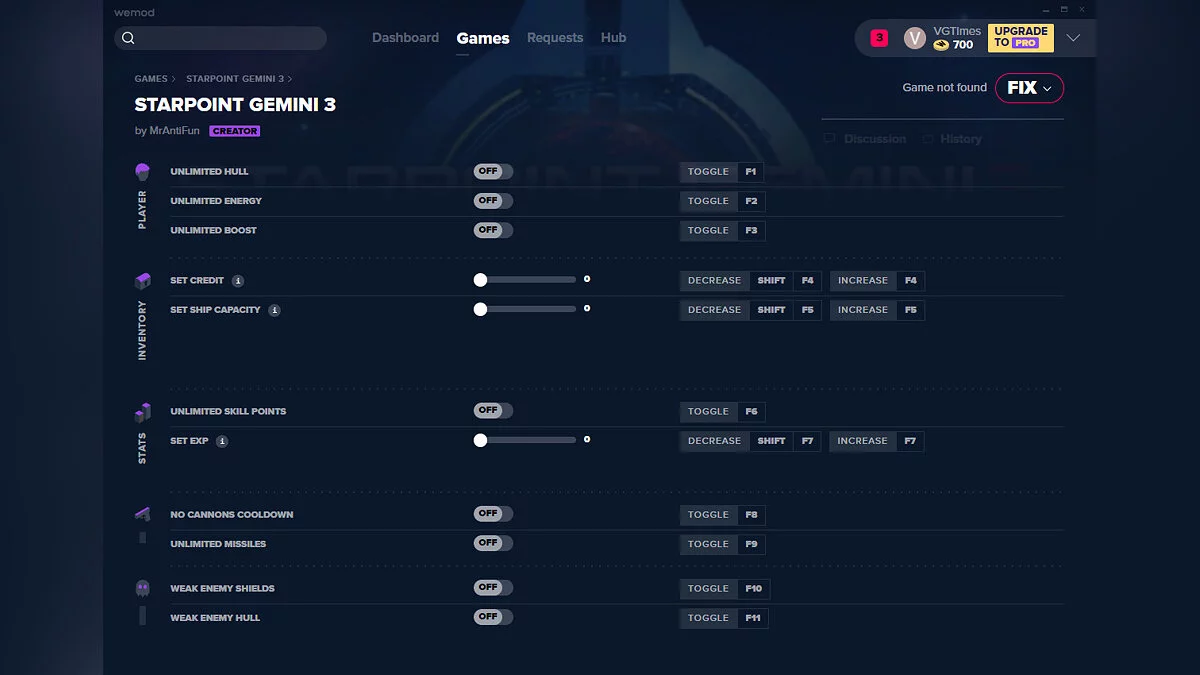Click the VGTimes user avatar

coord(915,38)
